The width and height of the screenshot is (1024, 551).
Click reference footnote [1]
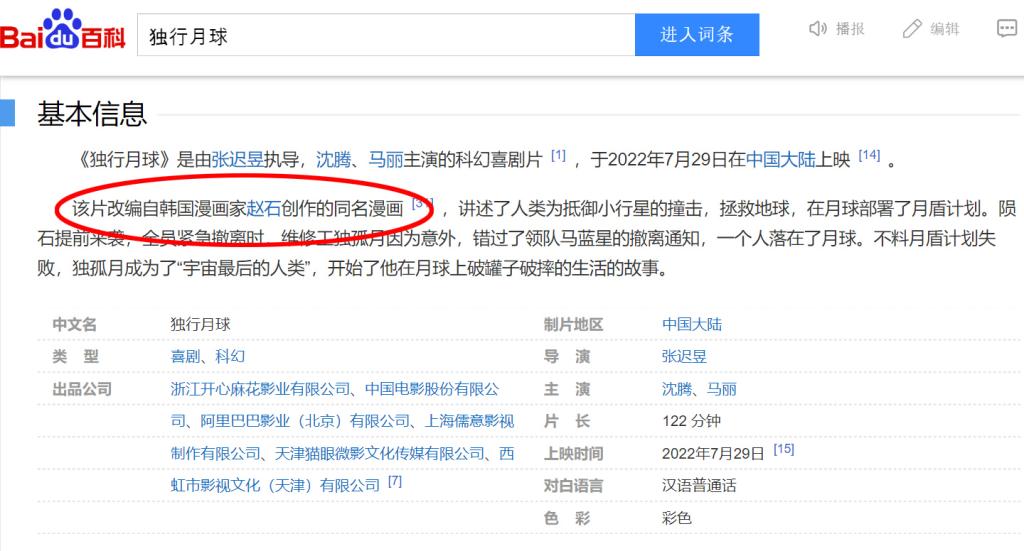point(558,155)
